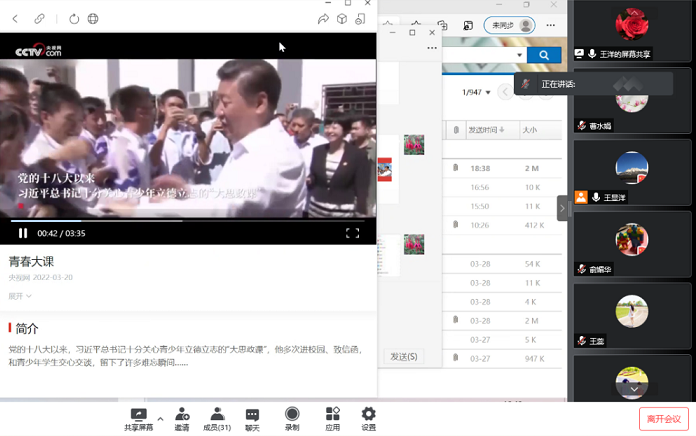The image size is (696, 436).
Task: Click the second flower avatar in chat
Action: tap(414, 244)
